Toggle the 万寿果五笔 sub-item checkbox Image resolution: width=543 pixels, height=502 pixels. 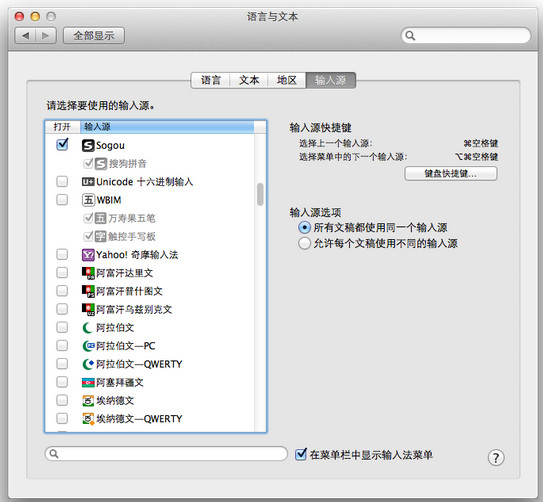click(x=89, y=217)
